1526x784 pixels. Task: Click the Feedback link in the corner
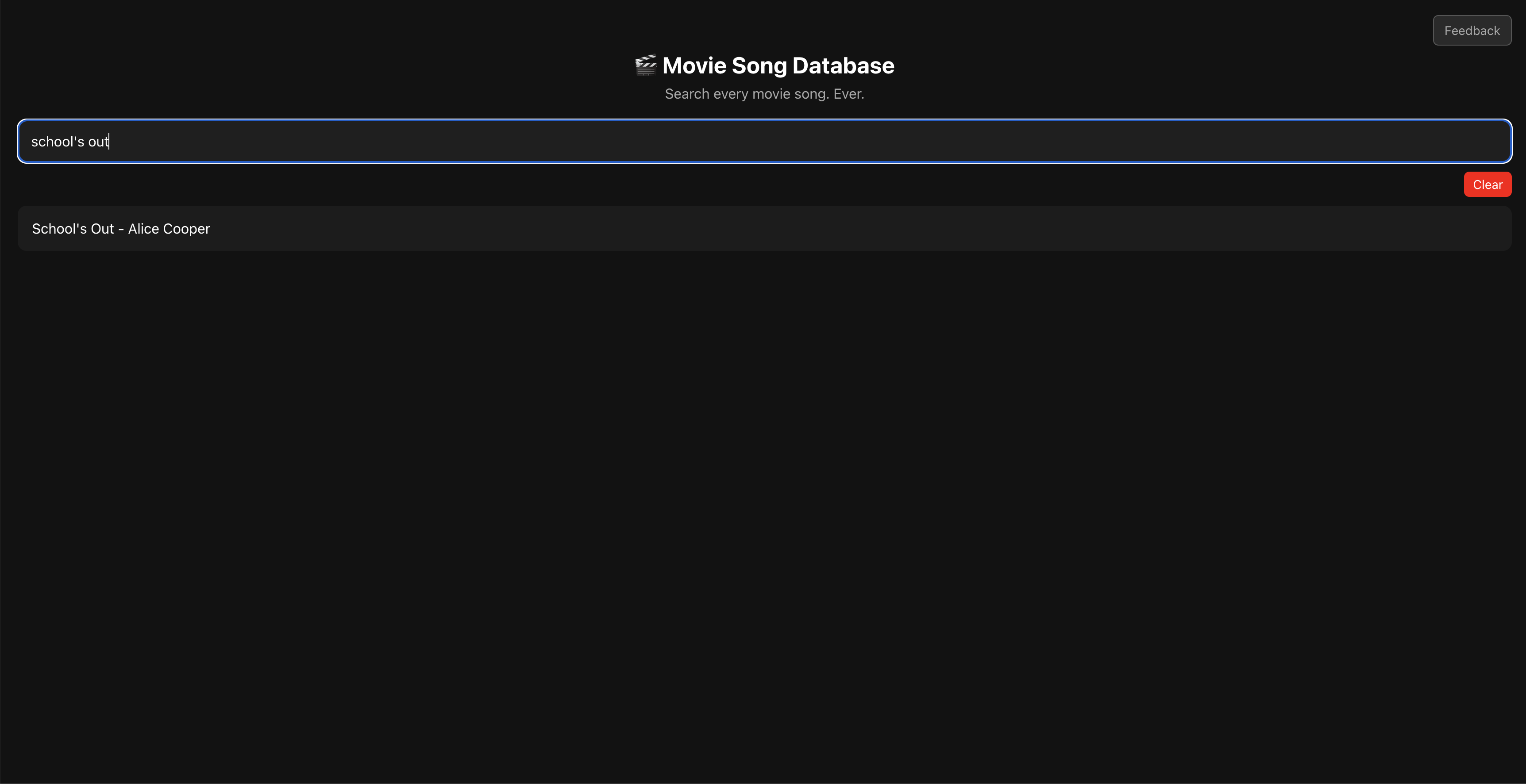pyautogui.click(x=1472, y=30)
